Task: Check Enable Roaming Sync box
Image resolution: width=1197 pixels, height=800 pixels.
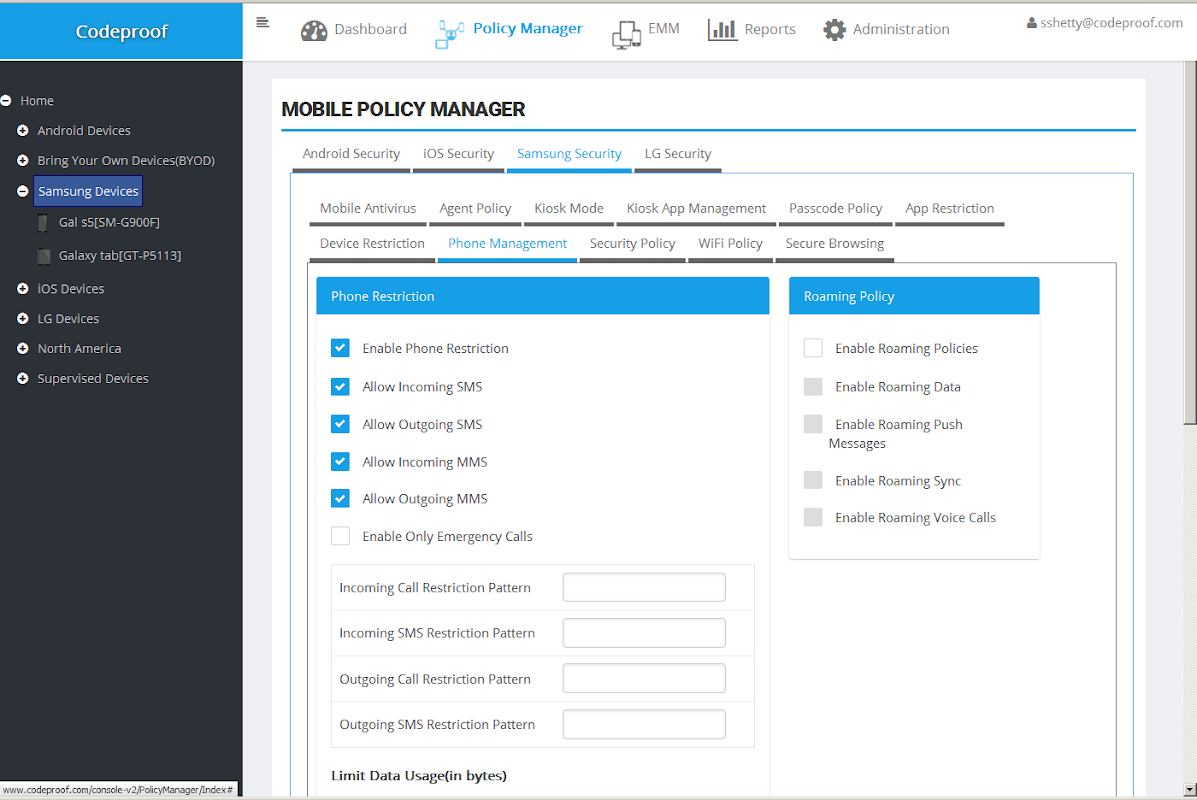Action: [x=813, y=480]
